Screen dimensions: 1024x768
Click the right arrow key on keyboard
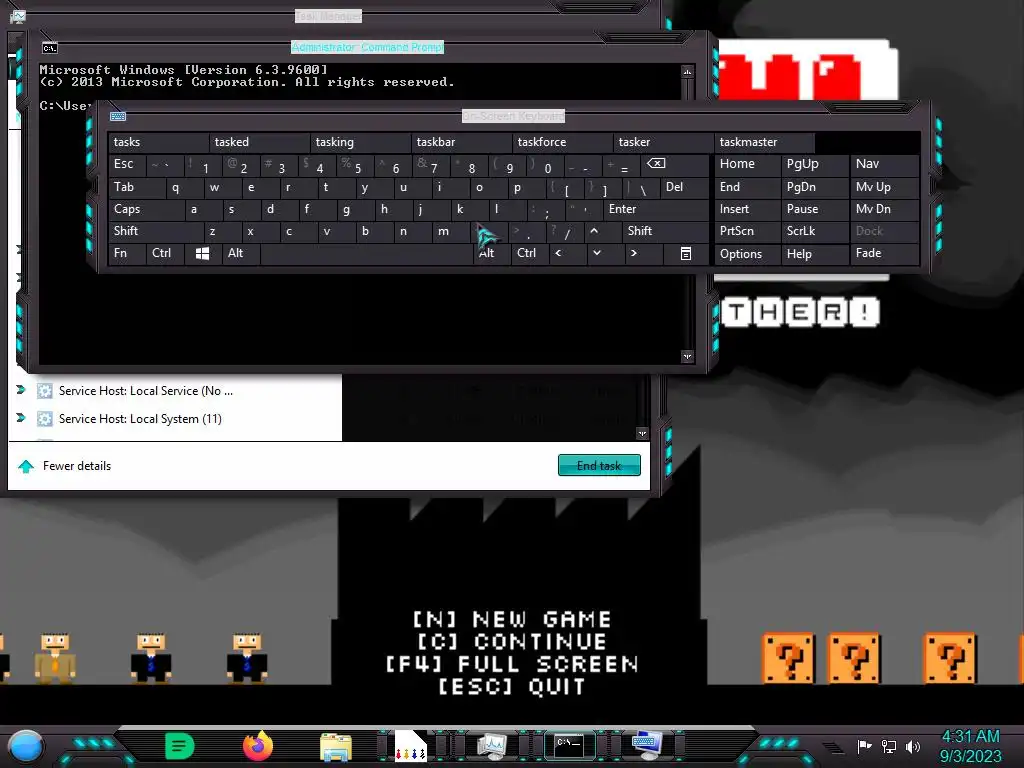(x=633, y=253)
